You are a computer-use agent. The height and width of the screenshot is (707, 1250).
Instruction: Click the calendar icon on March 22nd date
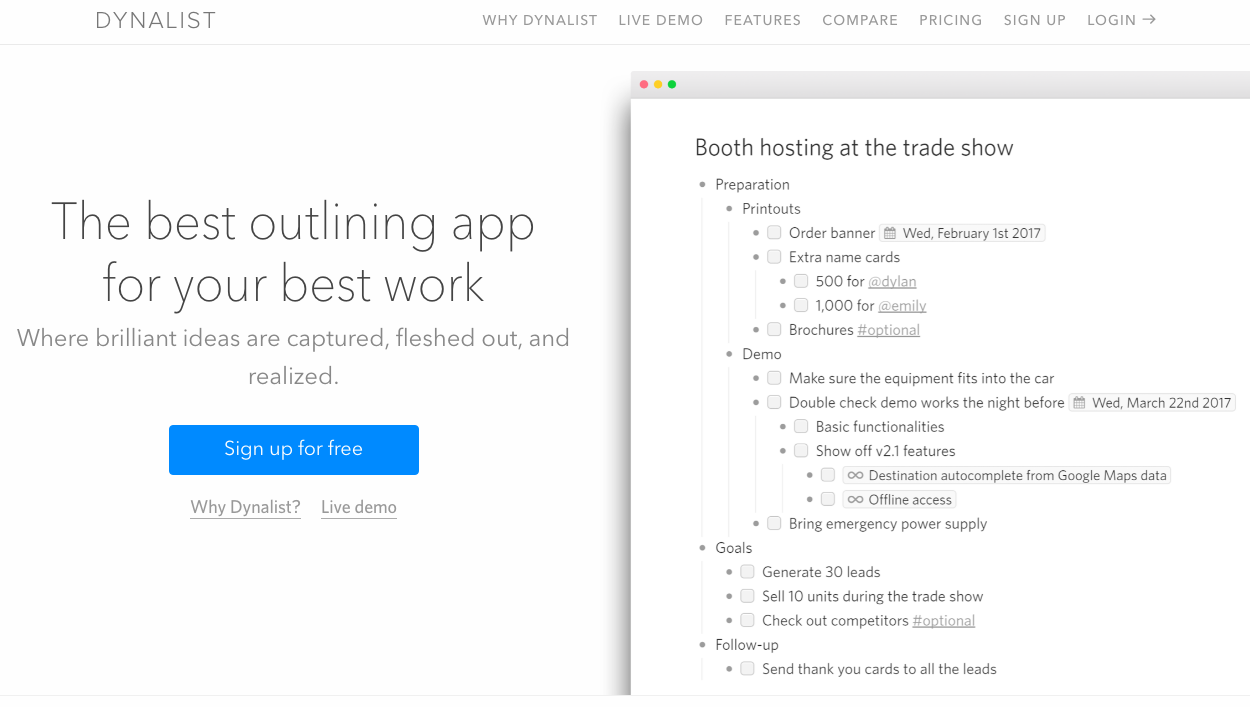point(1079,403)
